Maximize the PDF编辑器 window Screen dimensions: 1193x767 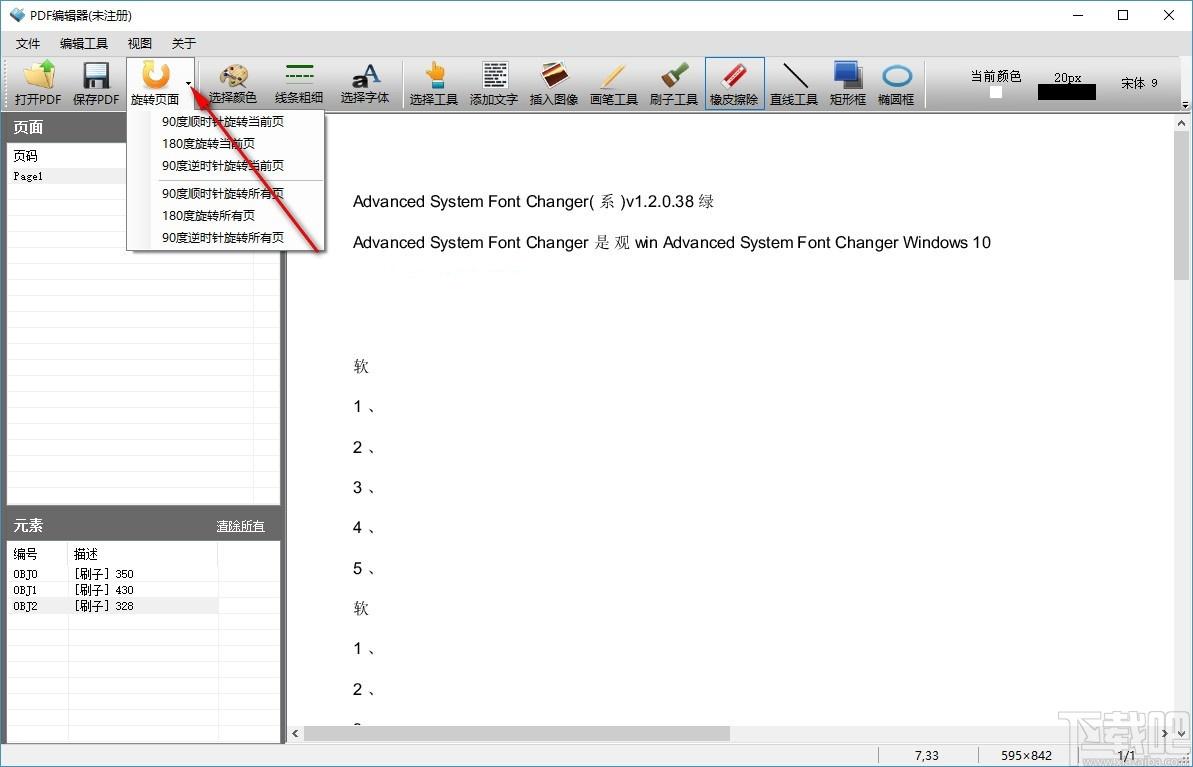click(x=1123, y=15)
